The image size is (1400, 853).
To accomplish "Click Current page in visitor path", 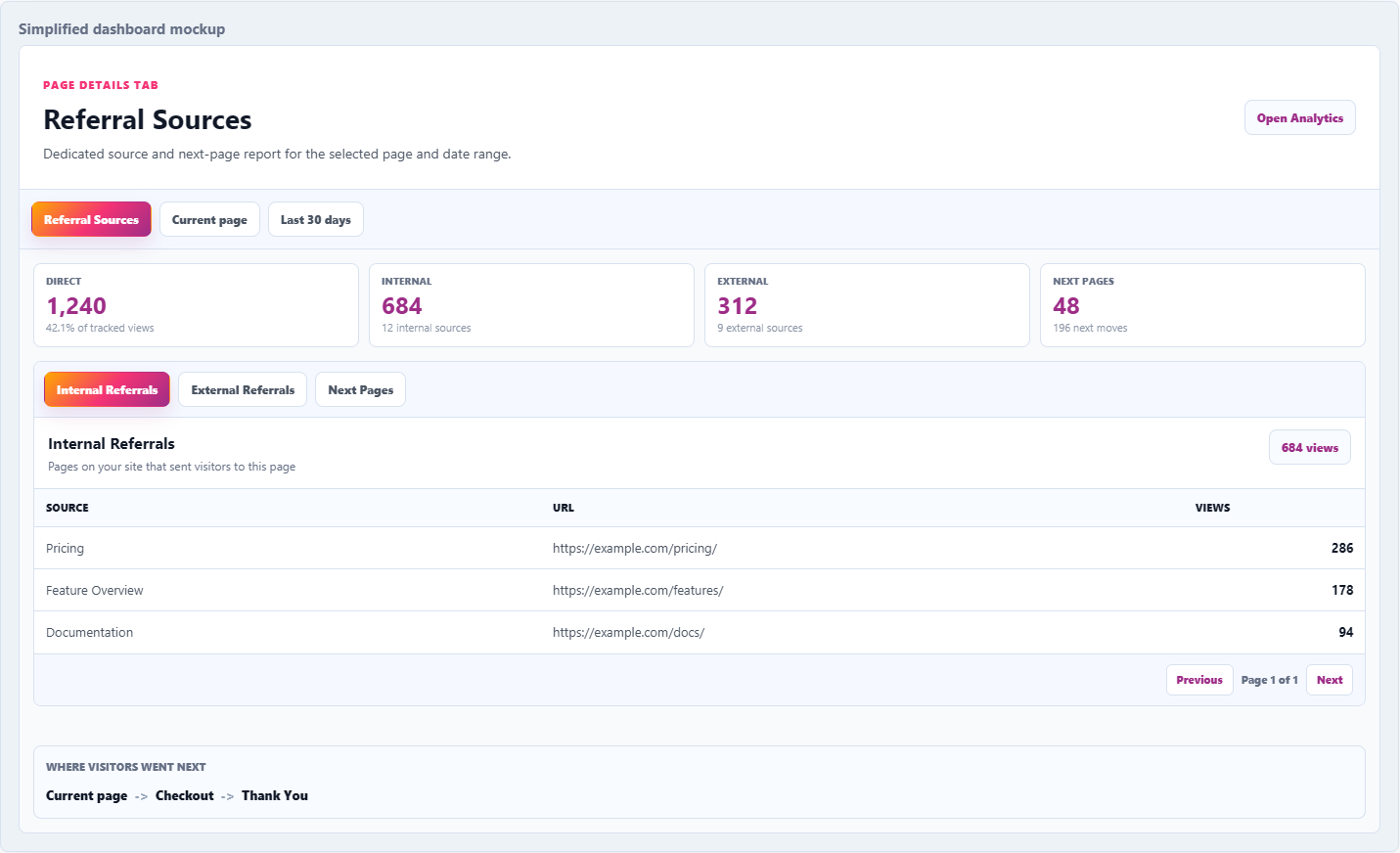I will pos(87,795).
